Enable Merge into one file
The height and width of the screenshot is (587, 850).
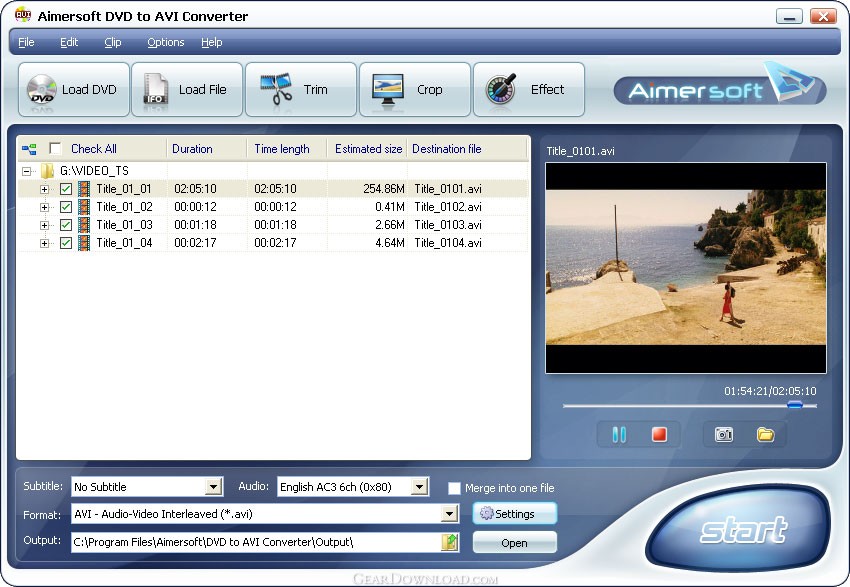454,488
